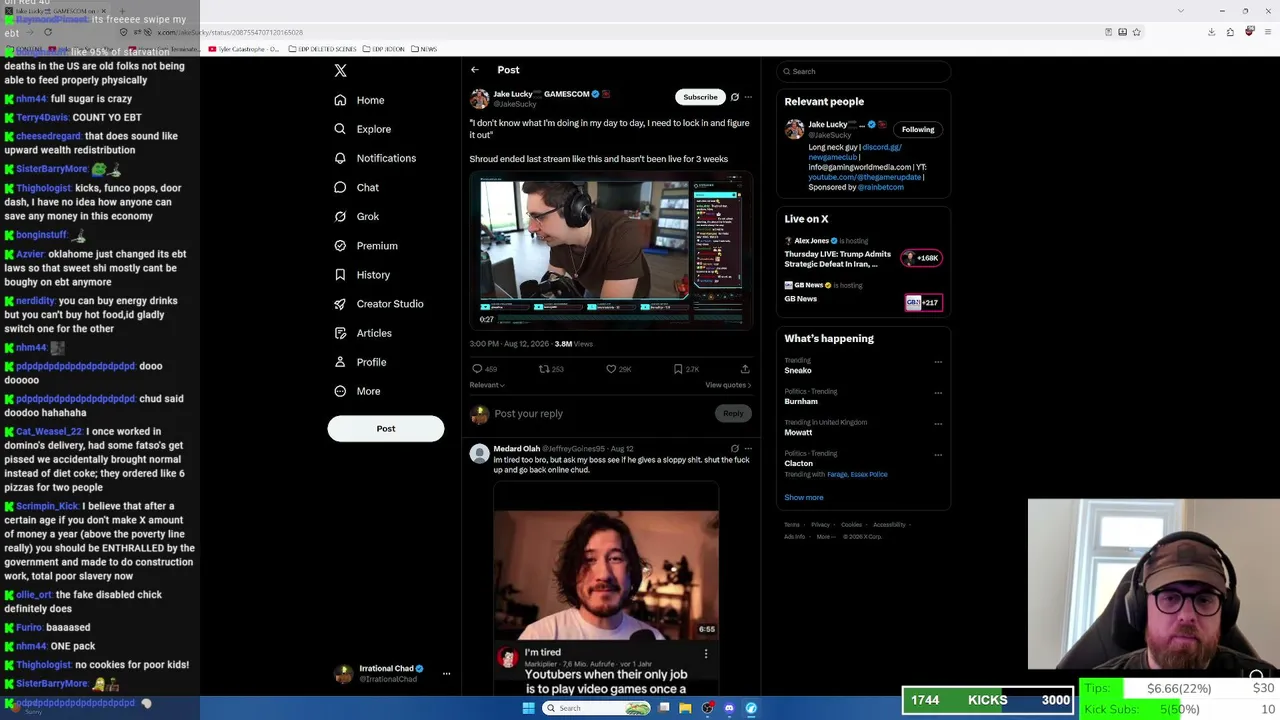Open more options on Medard Olah's reply

click(748, 449)
